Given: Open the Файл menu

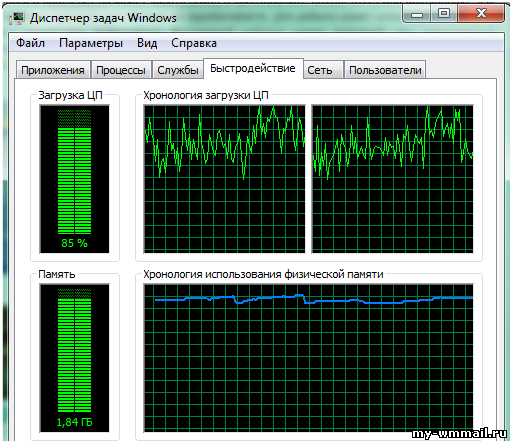Looking at the screenshot, I should click(x=30, y=43).
